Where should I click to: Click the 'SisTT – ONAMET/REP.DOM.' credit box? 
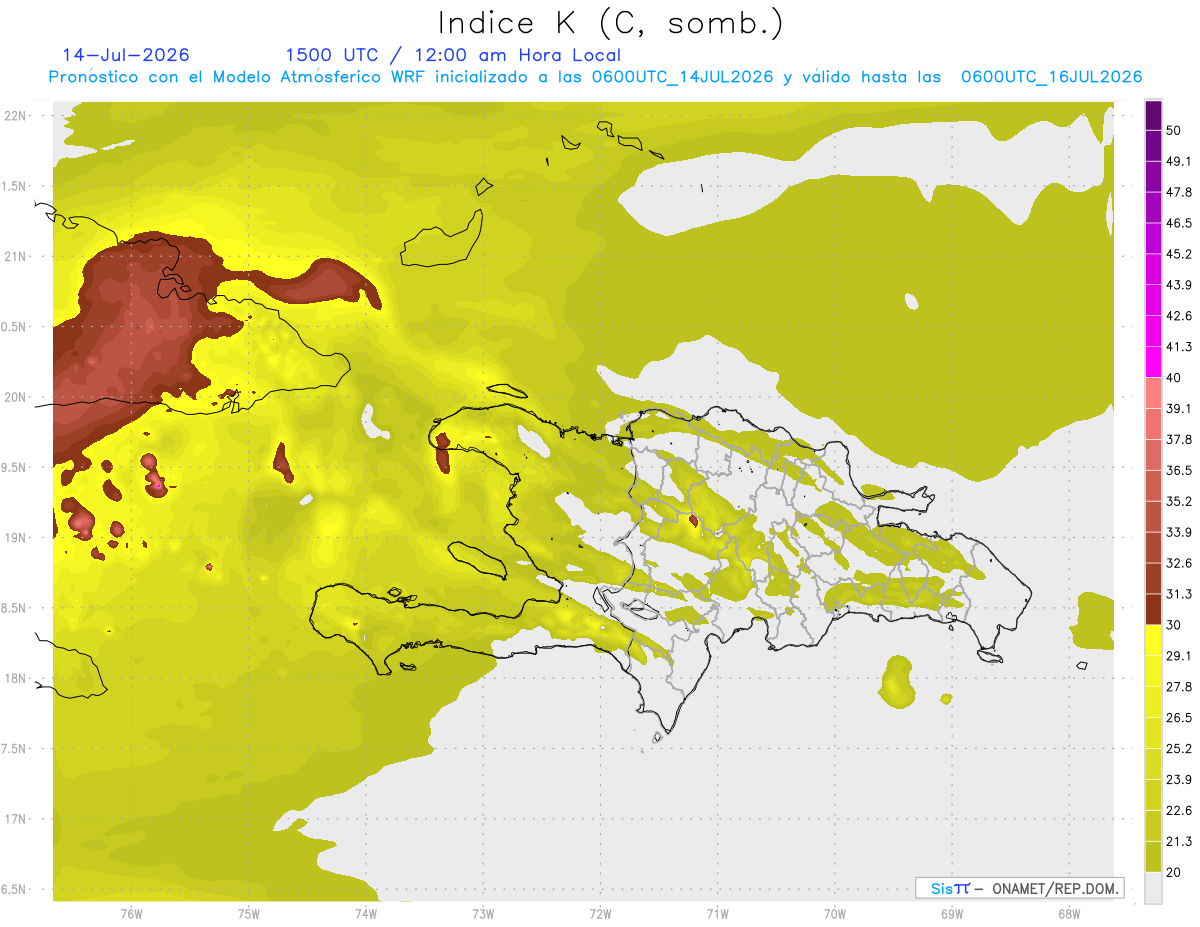[x=1019, y=888]
